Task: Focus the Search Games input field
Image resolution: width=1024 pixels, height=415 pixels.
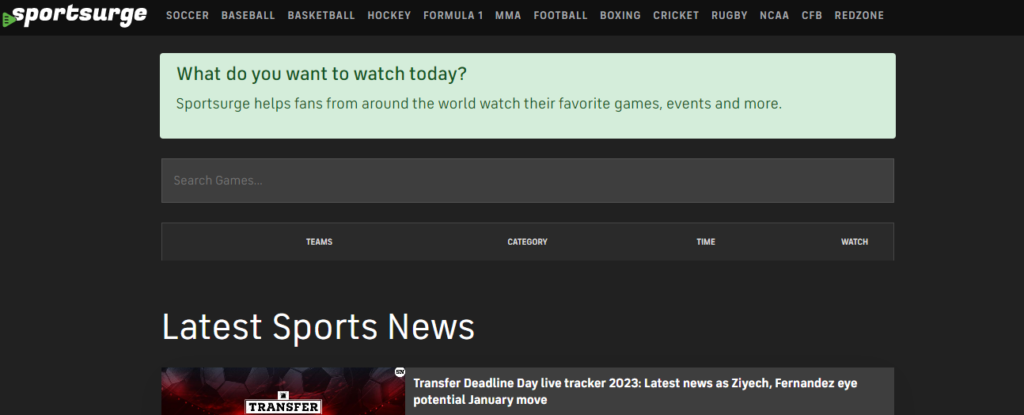Action: click(528, 180)
